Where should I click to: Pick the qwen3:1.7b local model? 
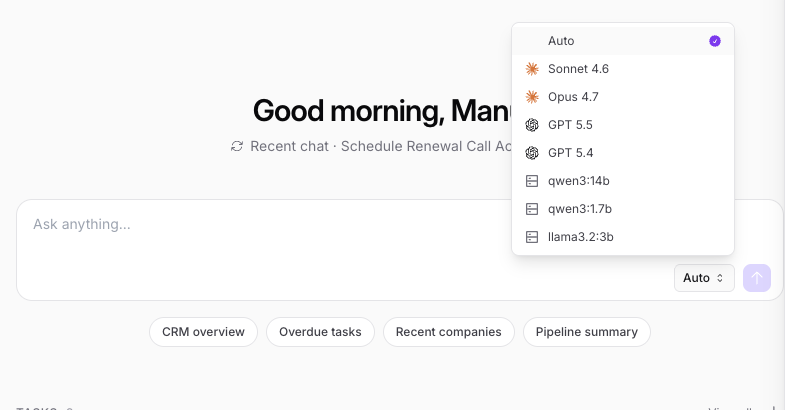622,209
